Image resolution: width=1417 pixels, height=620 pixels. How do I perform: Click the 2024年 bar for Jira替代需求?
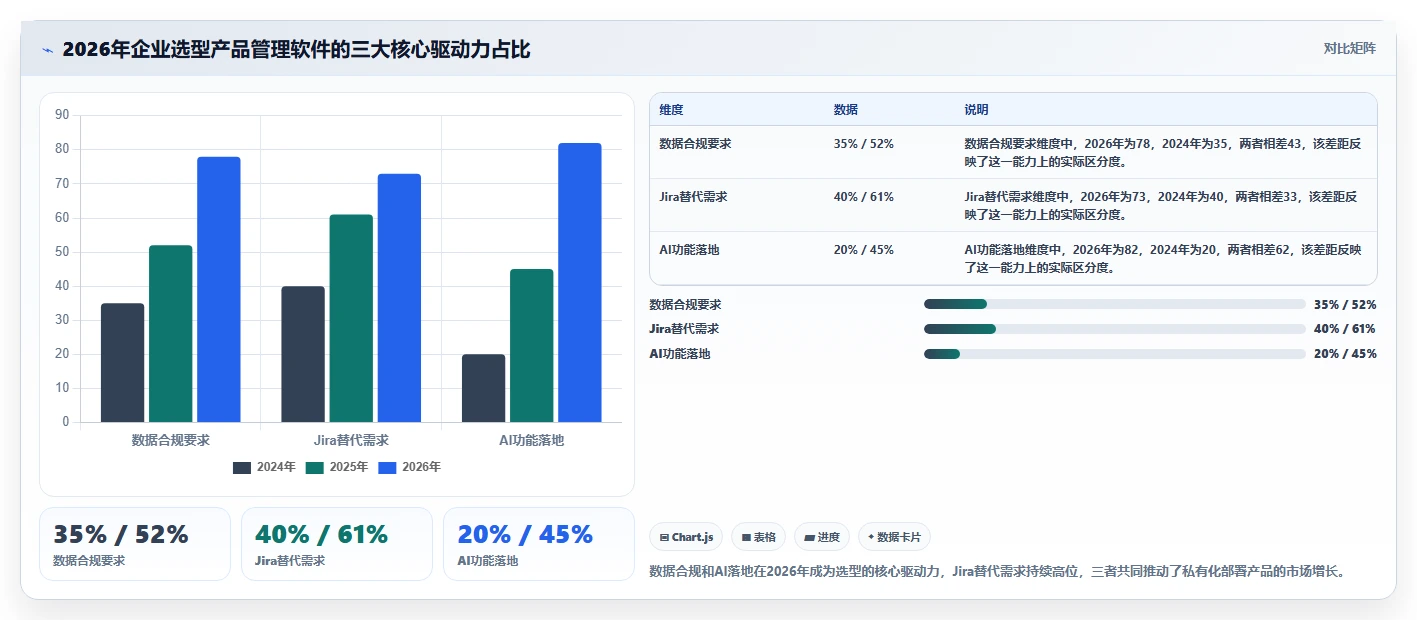303,354
